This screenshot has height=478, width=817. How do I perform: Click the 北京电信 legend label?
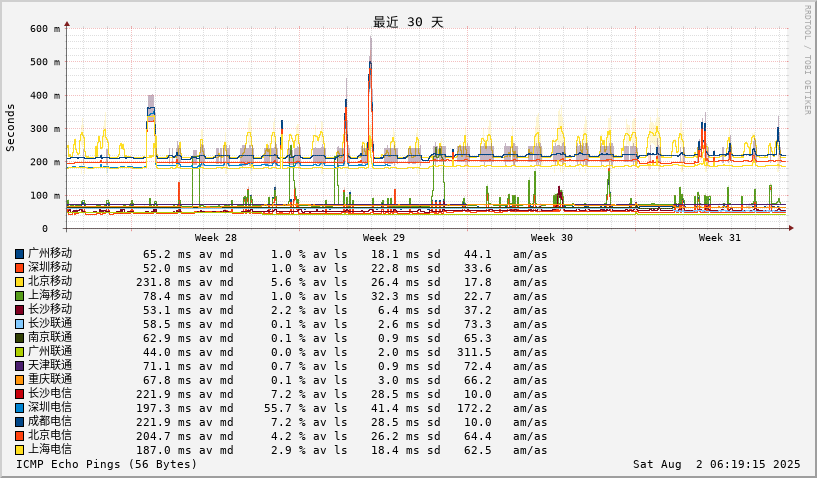coord(50,436)
